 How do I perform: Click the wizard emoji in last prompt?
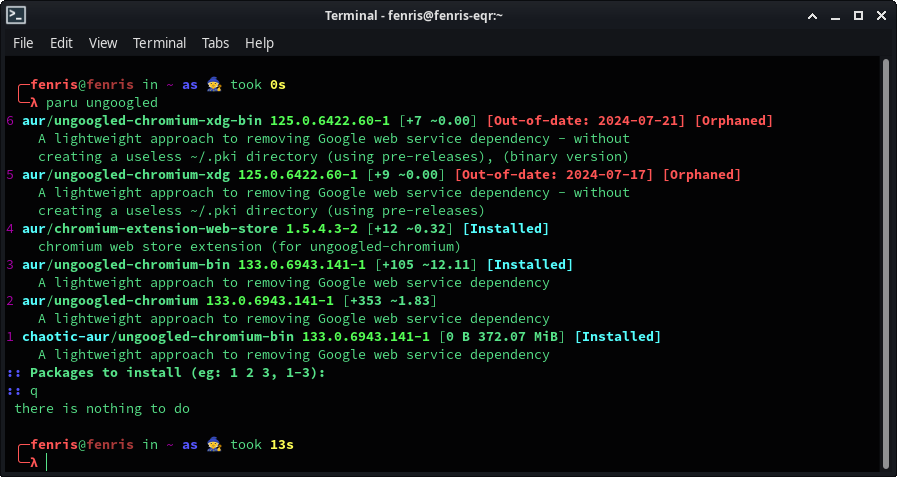213,444
